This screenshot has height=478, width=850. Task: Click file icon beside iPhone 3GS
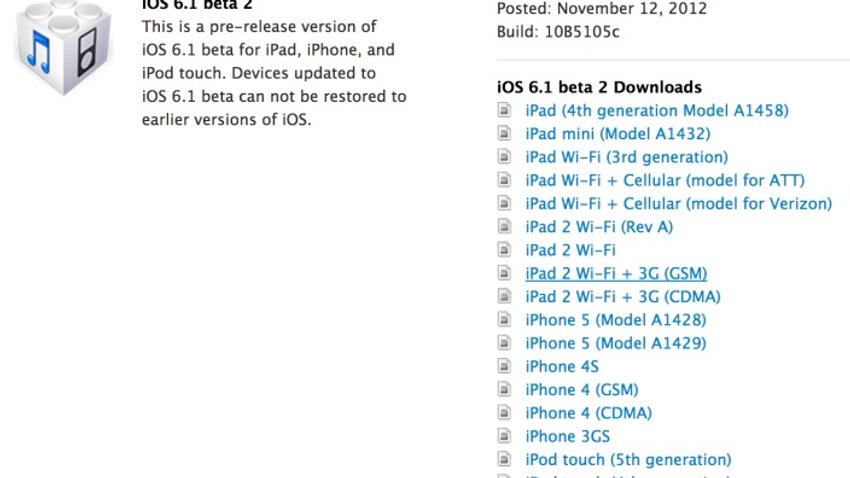coord(504,436)
